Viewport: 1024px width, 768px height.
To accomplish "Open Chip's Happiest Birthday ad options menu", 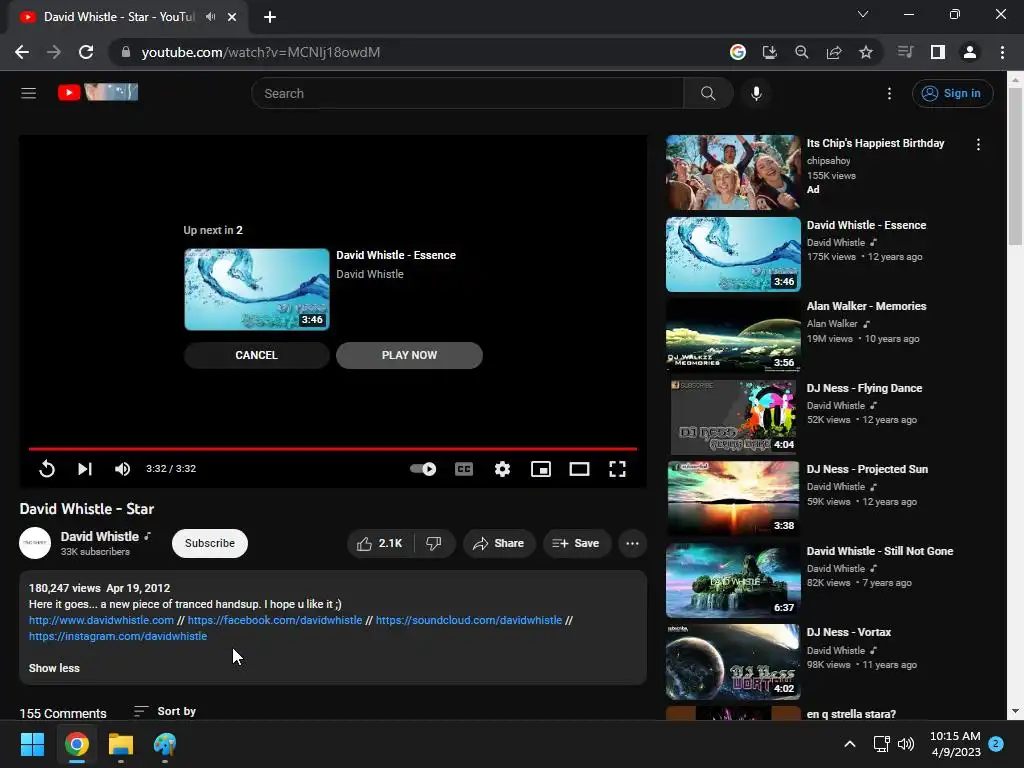I will tap(978, 144).
